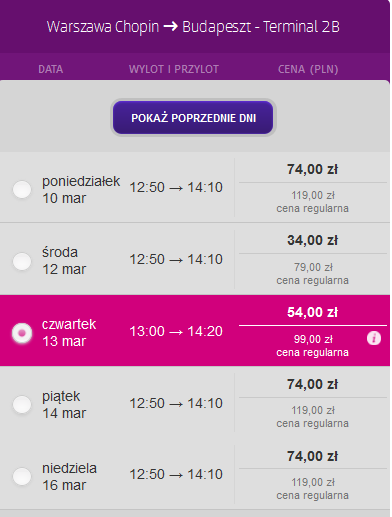Click the 119,00 zł regular price for piątek
Viewport: 392px width, 517px height.
point(313,410)
